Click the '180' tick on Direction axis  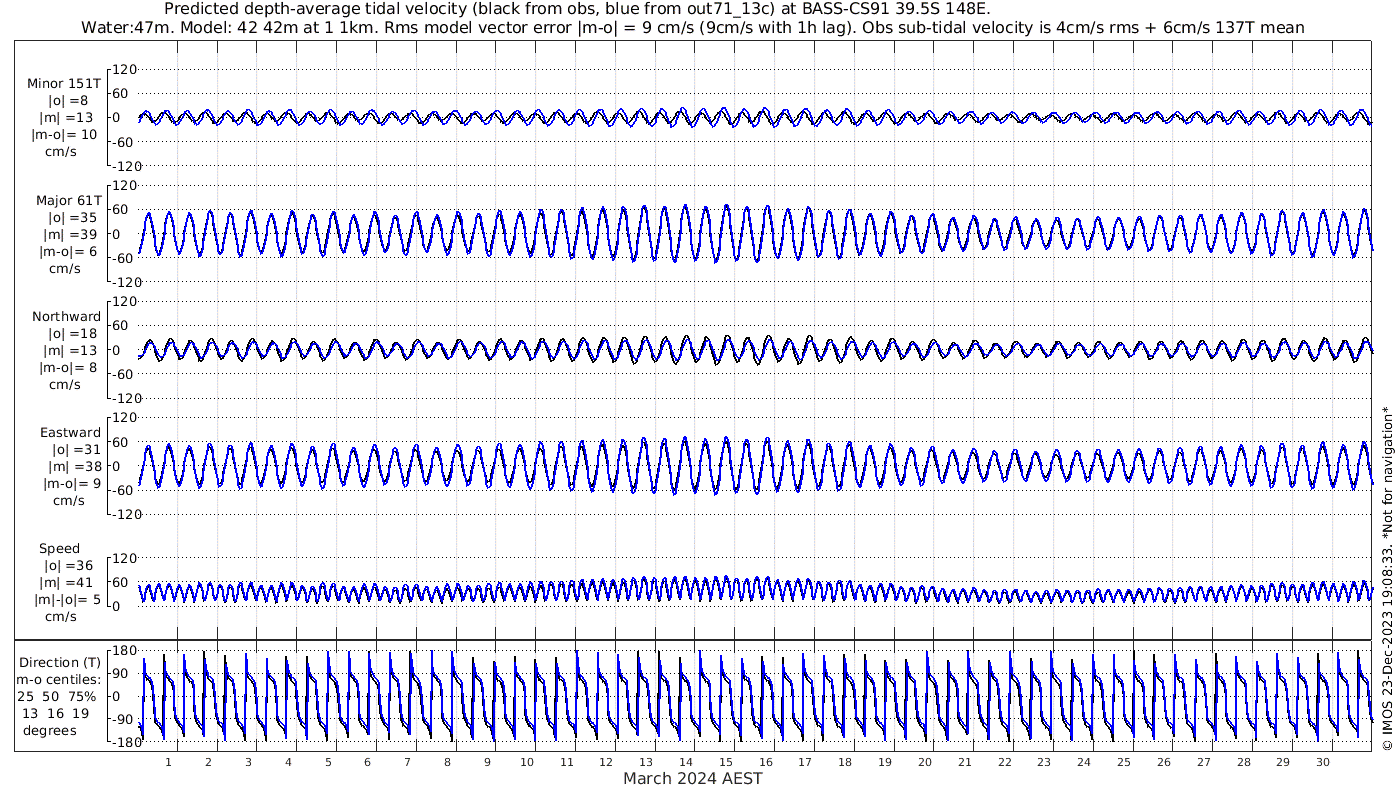pos(124,650)
